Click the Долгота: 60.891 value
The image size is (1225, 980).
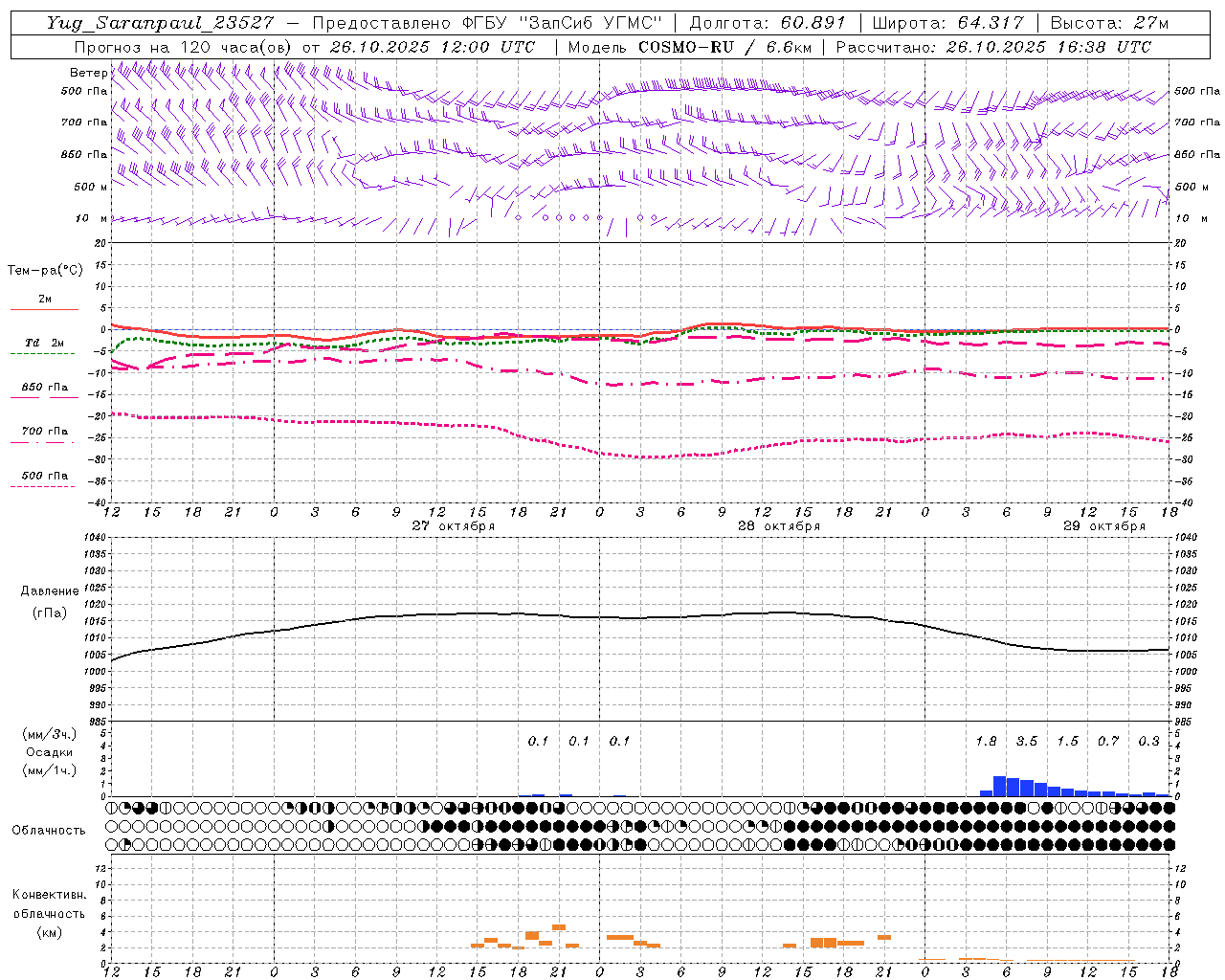[768, 23]
